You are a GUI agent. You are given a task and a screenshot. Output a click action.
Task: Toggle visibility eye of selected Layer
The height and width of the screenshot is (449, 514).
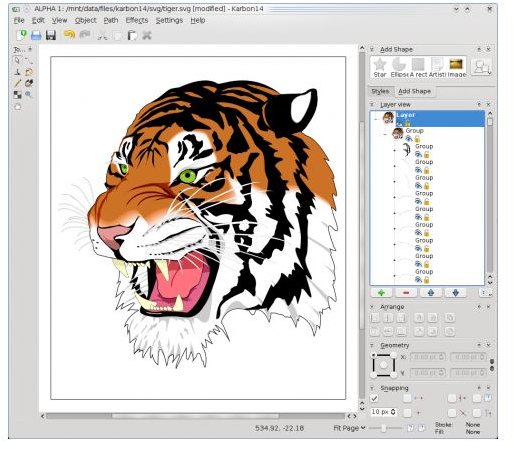point(399,124)
